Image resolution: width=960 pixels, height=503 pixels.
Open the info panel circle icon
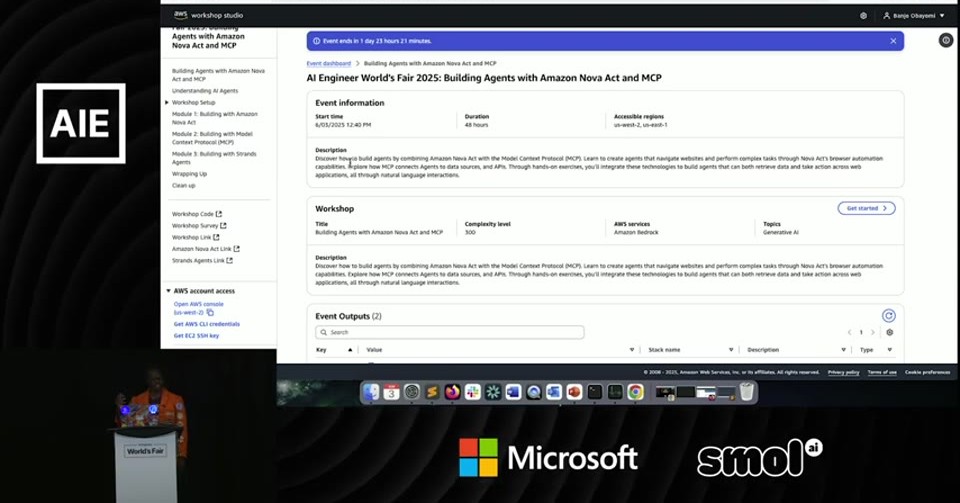pos(946,40)
